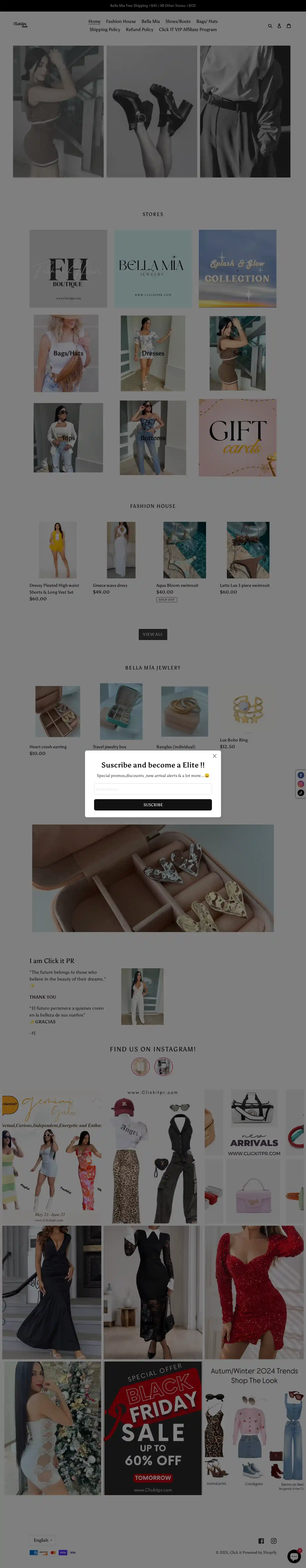Open the side TikTok icon
Image resolution: width=306 pixels, height=1568 pixels.
(301, 793)
